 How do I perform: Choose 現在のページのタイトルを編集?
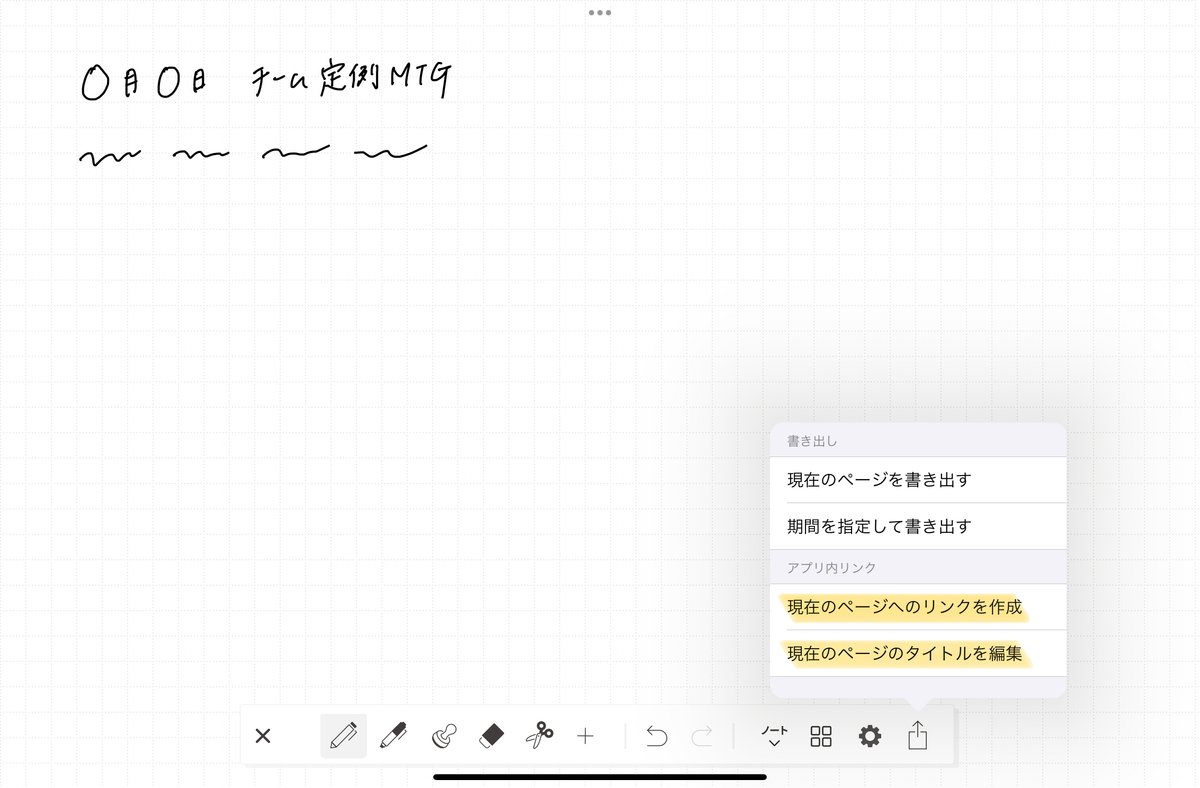[918, 654]
